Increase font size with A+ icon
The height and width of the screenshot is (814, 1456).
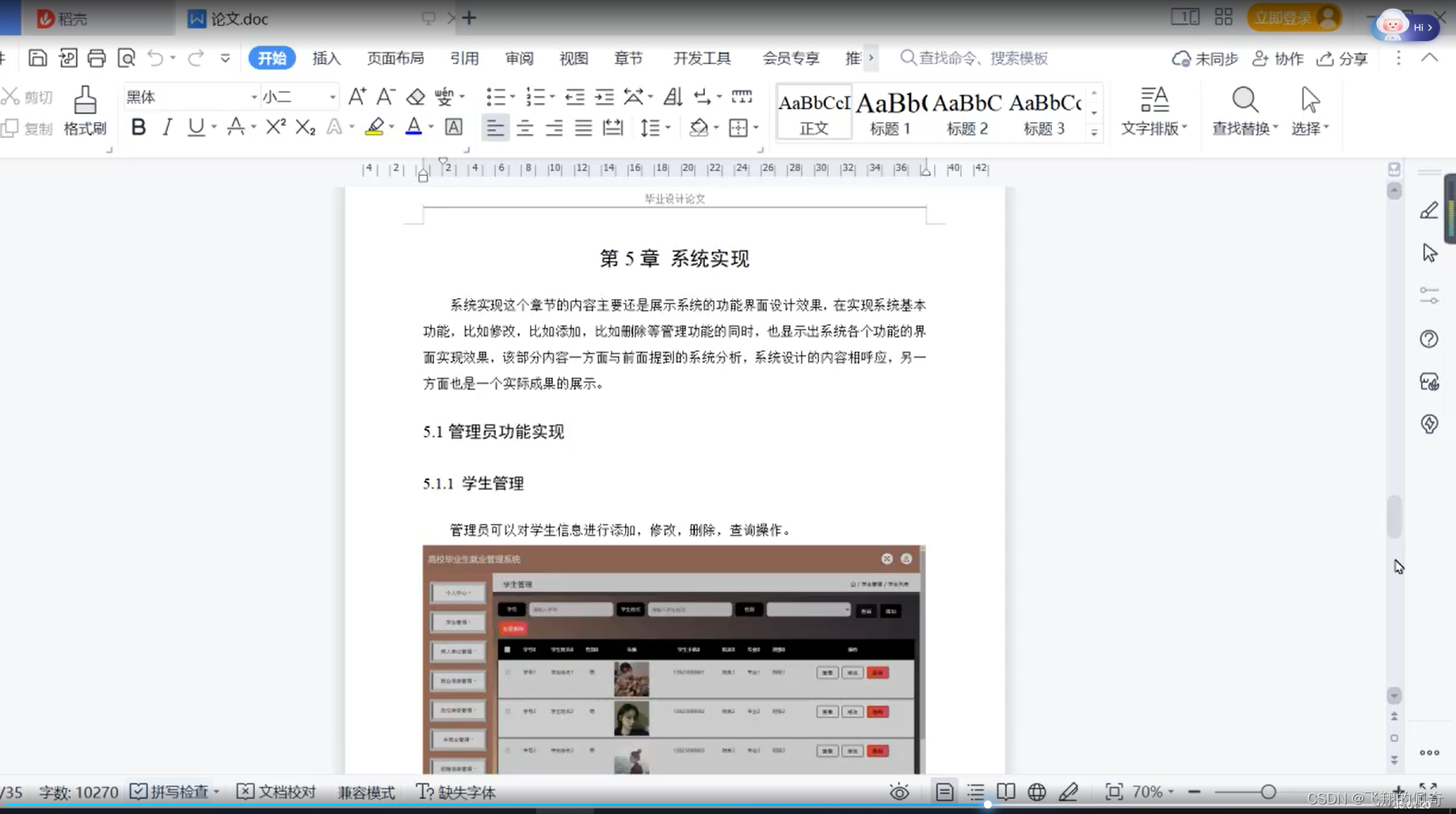tap(357, 97)
